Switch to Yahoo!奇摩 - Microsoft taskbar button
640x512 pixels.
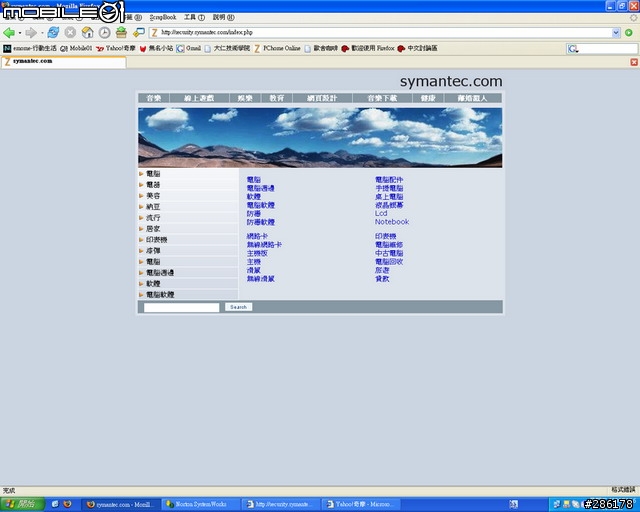(x=360, y=504)
